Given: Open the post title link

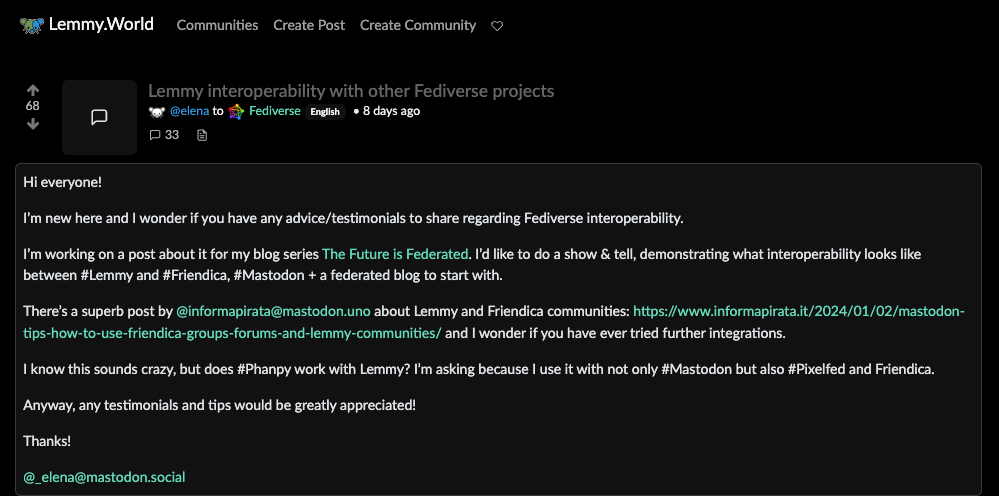Looking at the screenshot, I should click(x=351, y=91).
